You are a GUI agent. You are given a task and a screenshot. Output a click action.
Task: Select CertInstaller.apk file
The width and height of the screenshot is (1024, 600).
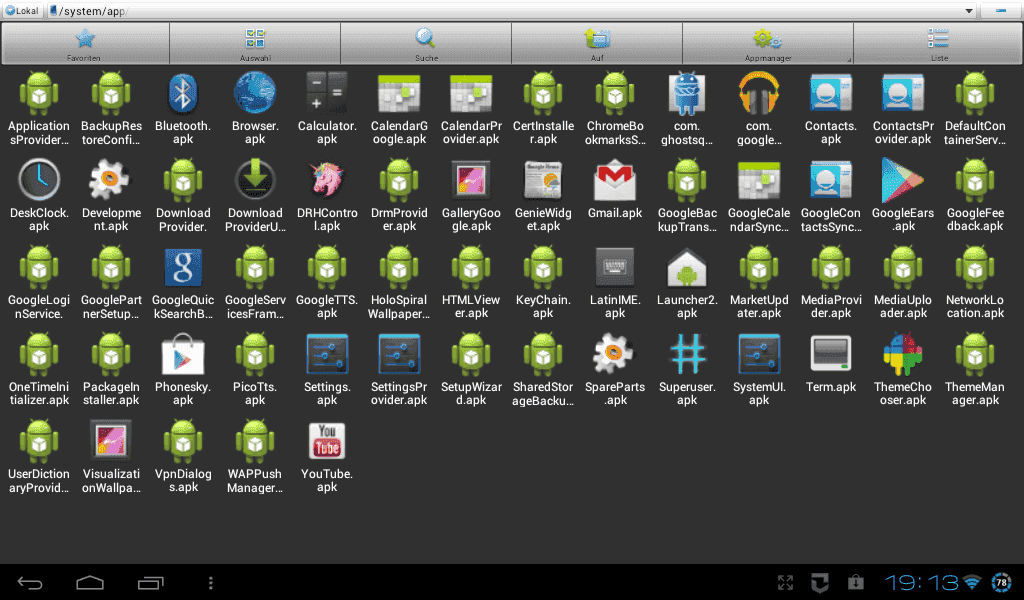pyautogui.click(x=543, y=93)
